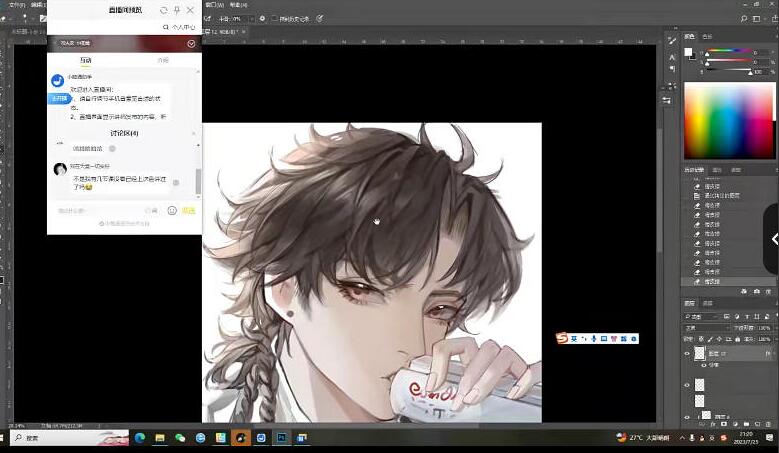Viewport: 779px width, 453px height.
Task: Hide the bottom adjustment layer eye icon
Action: pyautogui.click(x=687, y=417)
